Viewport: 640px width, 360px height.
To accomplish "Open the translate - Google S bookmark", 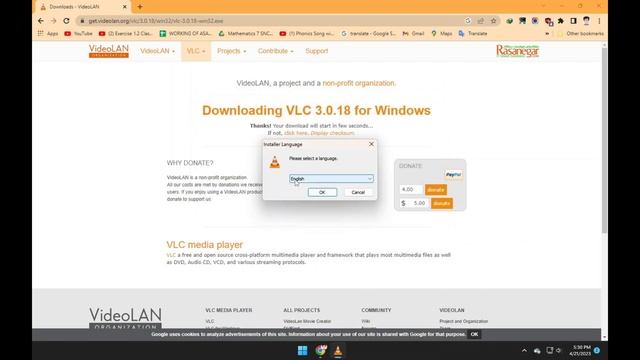I will click(369, 33).
